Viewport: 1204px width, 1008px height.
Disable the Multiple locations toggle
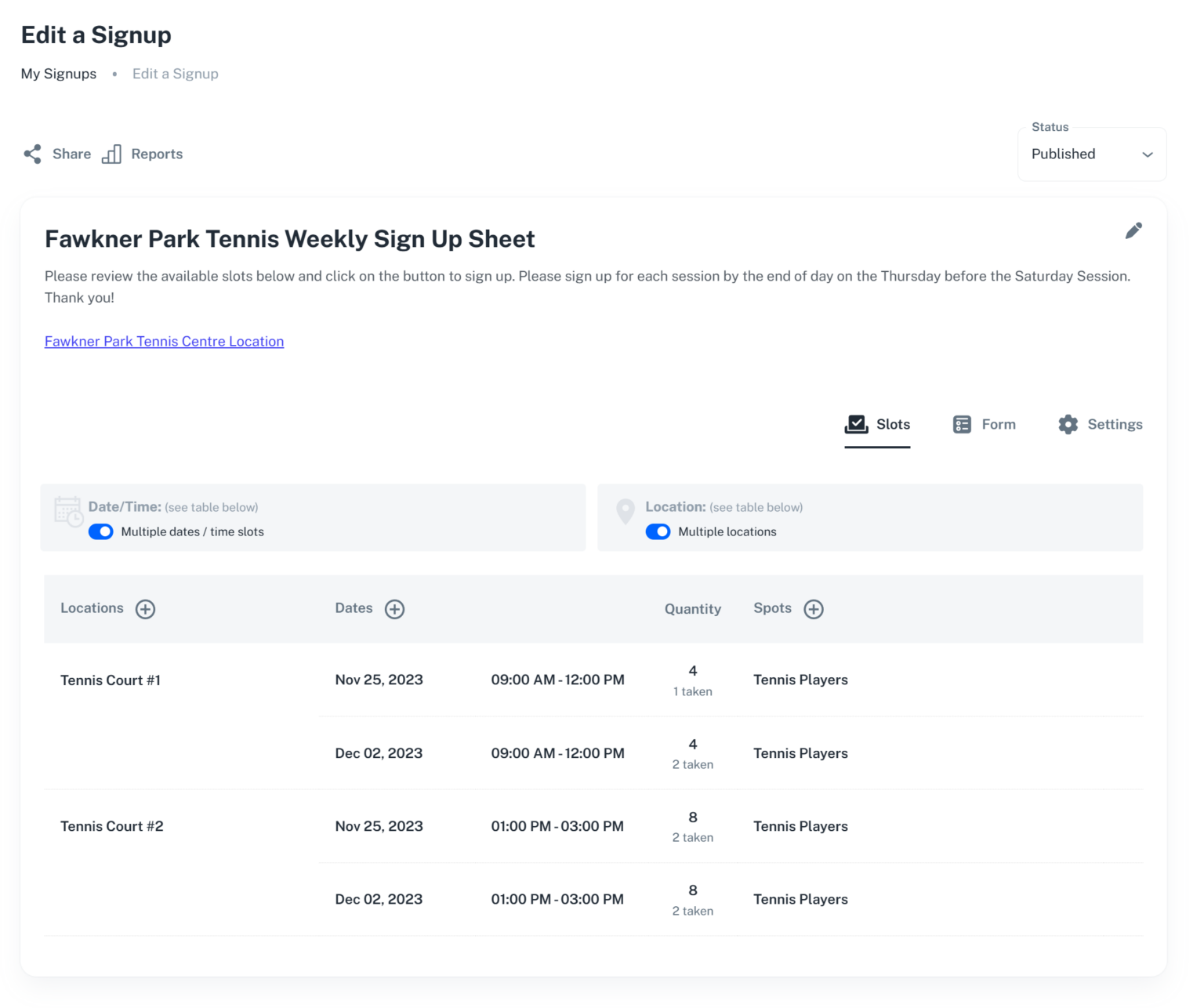tap(658, 531)
